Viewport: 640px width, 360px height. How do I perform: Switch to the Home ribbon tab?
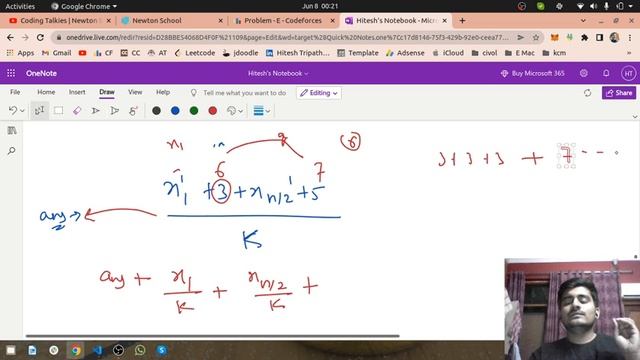point(46,92)
